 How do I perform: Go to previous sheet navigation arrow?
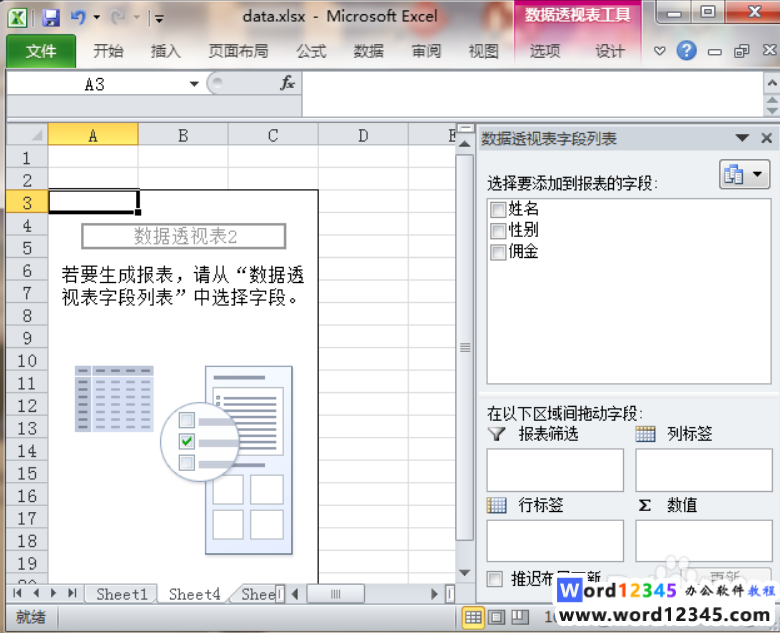click(x=36, y=593)
